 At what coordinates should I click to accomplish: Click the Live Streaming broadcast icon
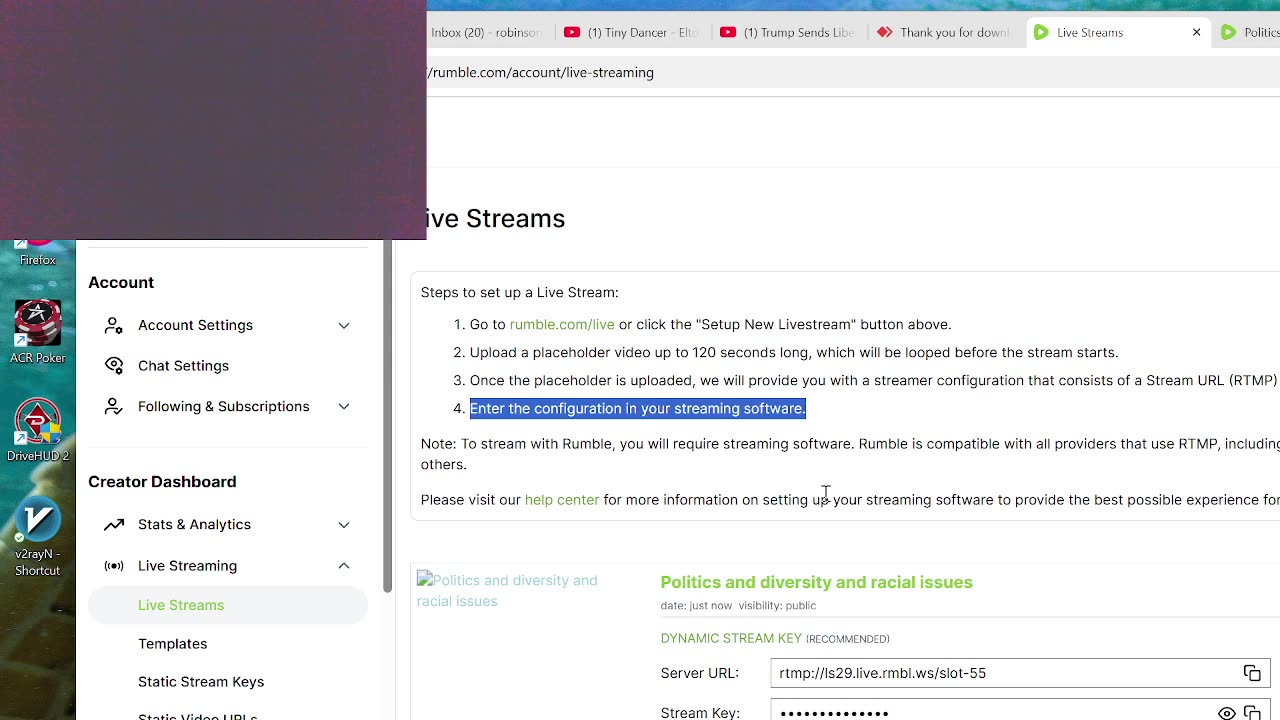(114, 566)
